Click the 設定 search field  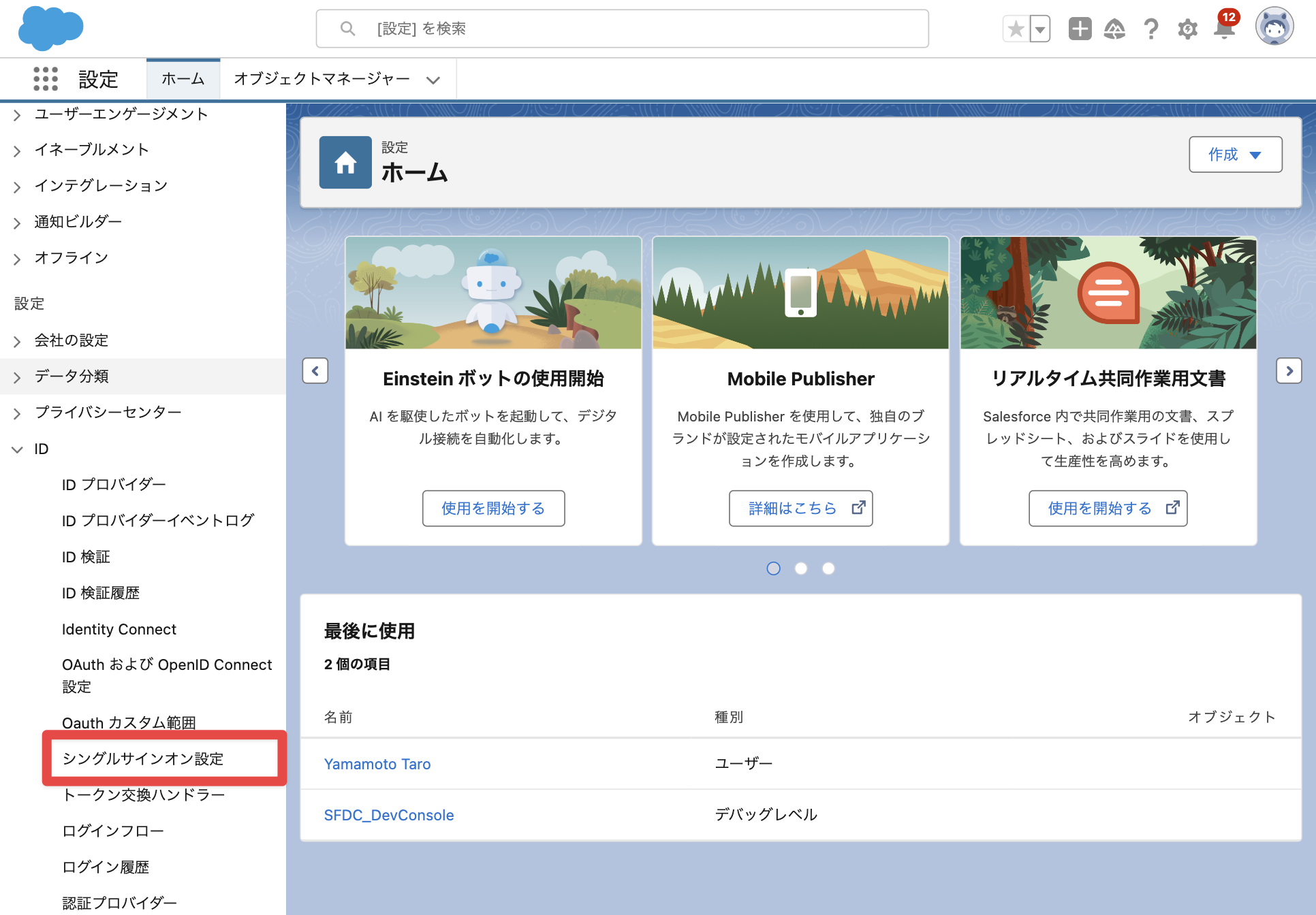tap(622, 29)
